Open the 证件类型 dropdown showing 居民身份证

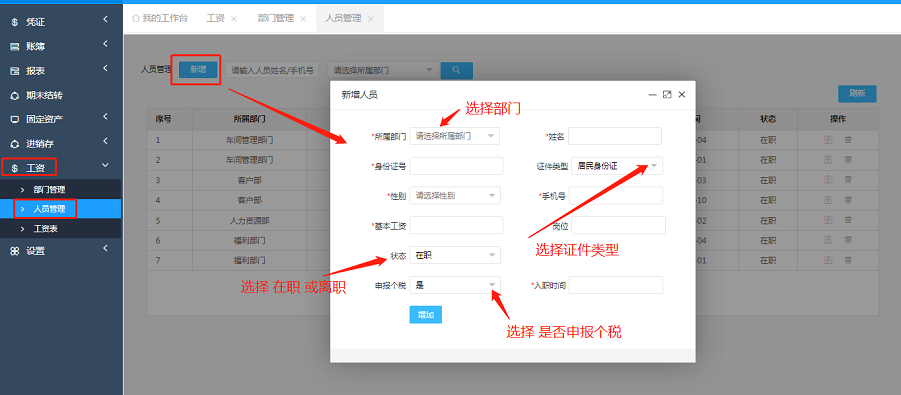pos(617,166)
